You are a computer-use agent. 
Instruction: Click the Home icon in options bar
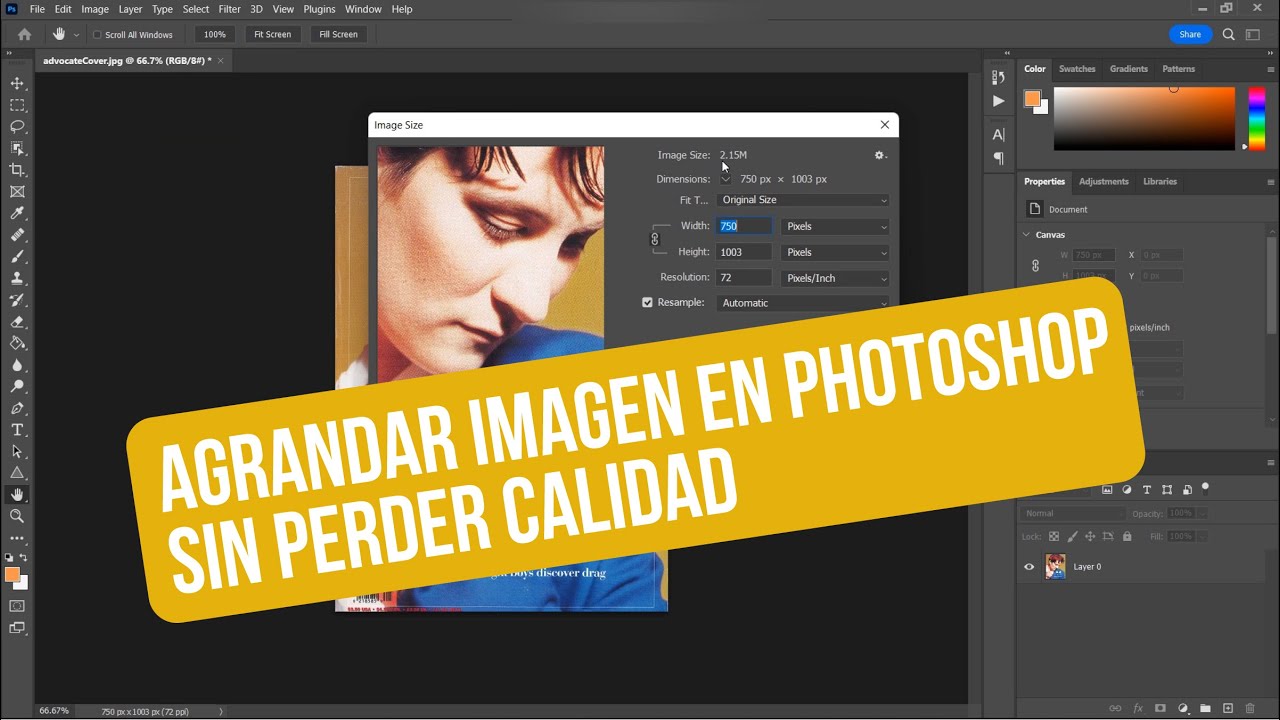click(x=25, y=34)
